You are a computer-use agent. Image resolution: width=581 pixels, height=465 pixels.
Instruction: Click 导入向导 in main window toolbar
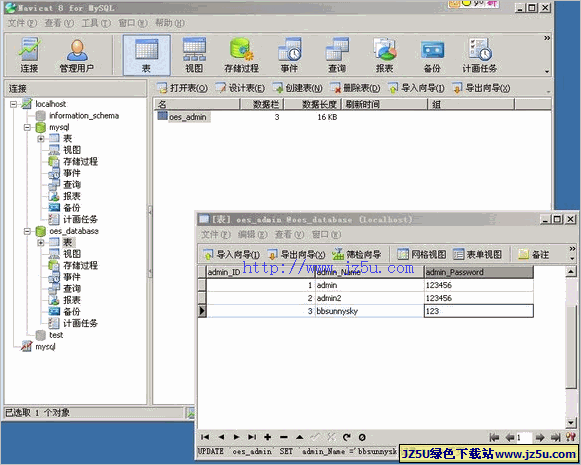(416, 88)
